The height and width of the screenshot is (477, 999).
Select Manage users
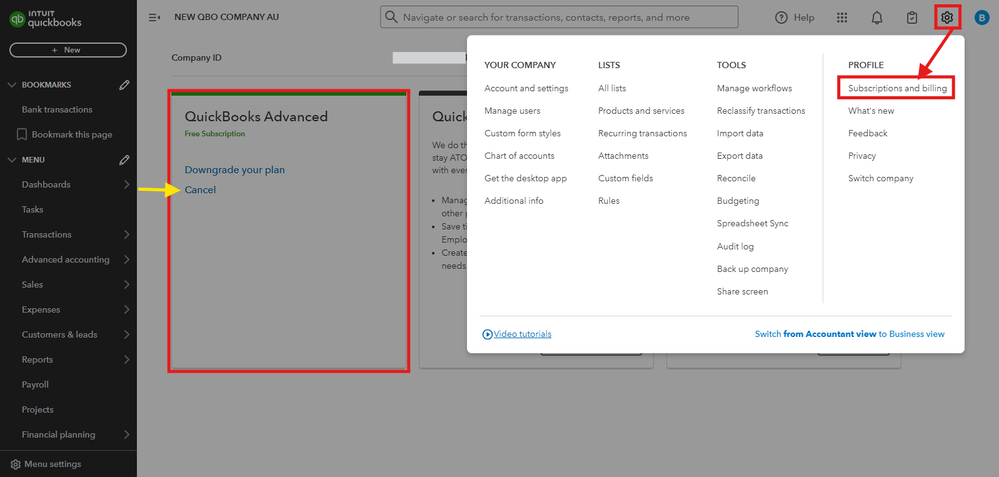(512, 111)
